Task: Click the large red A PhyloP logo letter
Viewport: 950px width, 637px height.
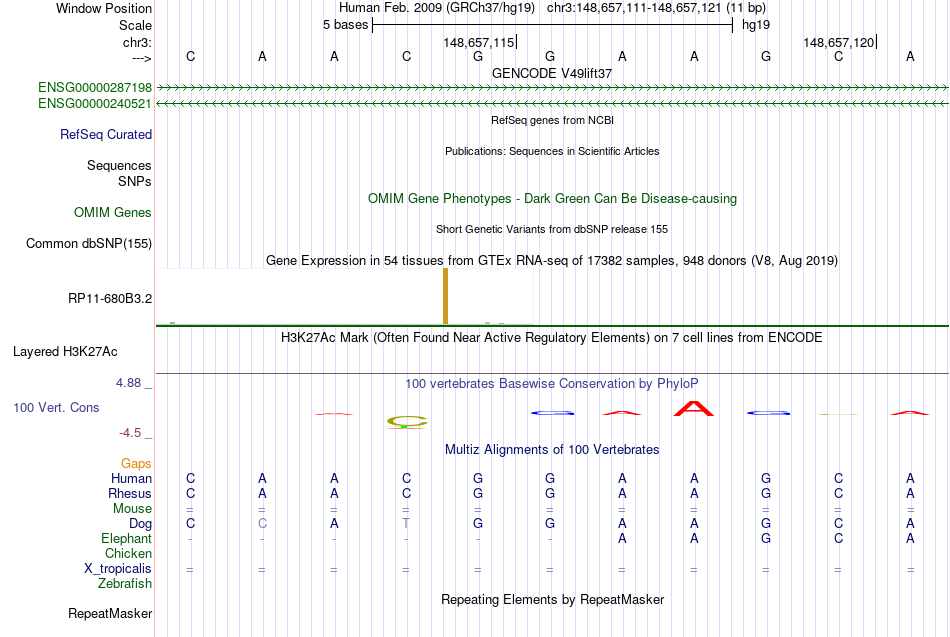Action: click(694, 409)
